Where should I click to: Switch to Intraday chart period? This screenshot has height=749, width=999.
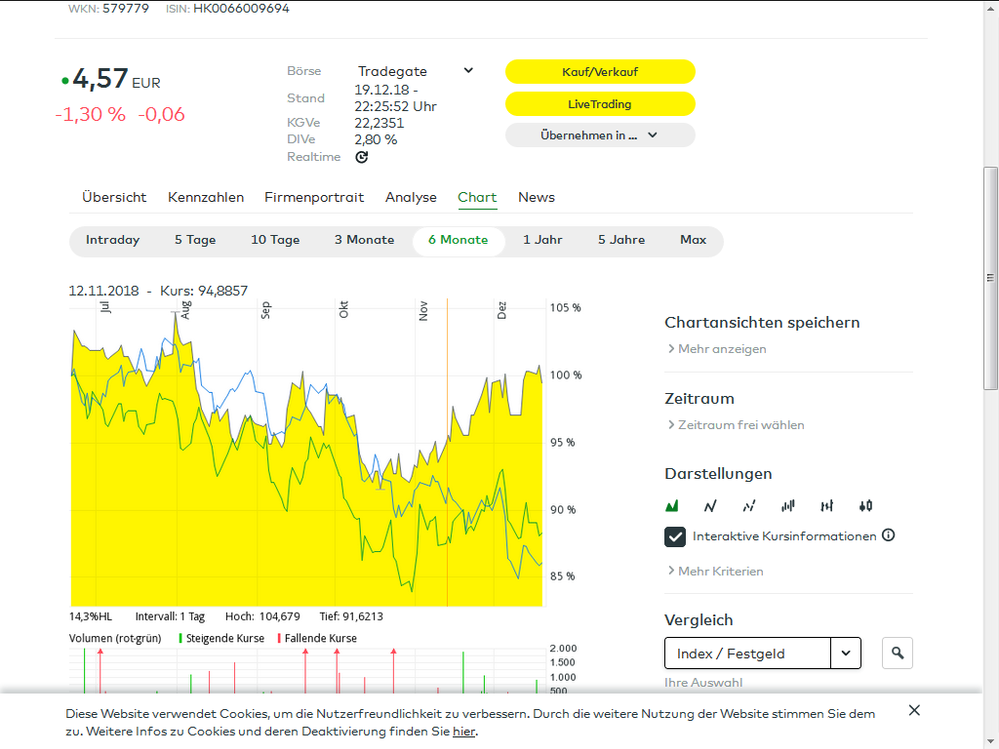tap(112, 240)
